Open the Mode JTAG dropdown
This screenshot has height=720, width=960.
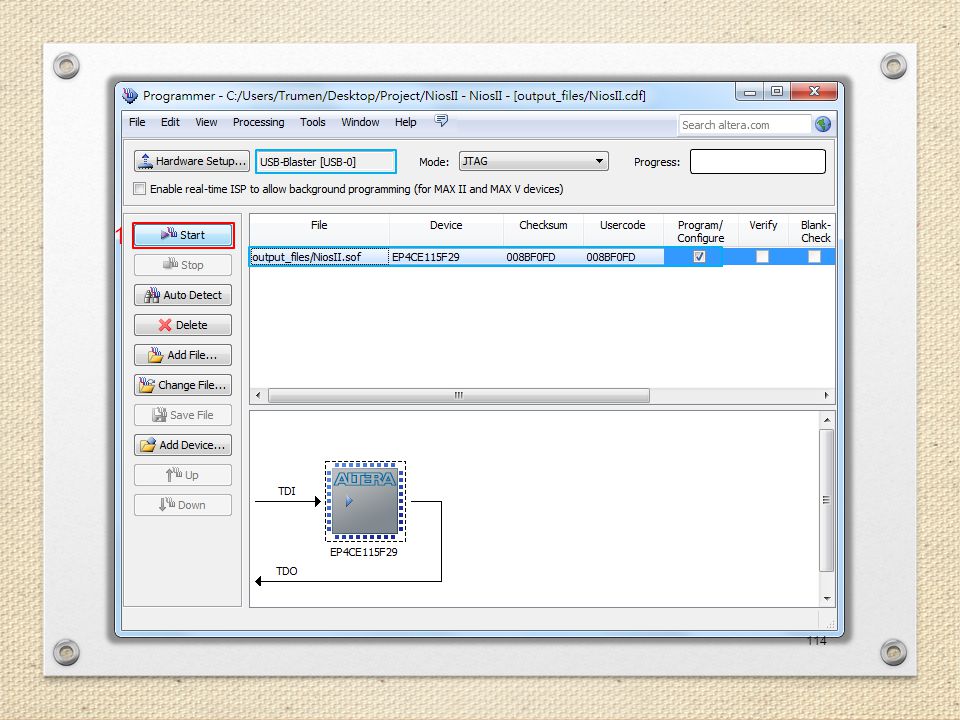click(533, 162)
